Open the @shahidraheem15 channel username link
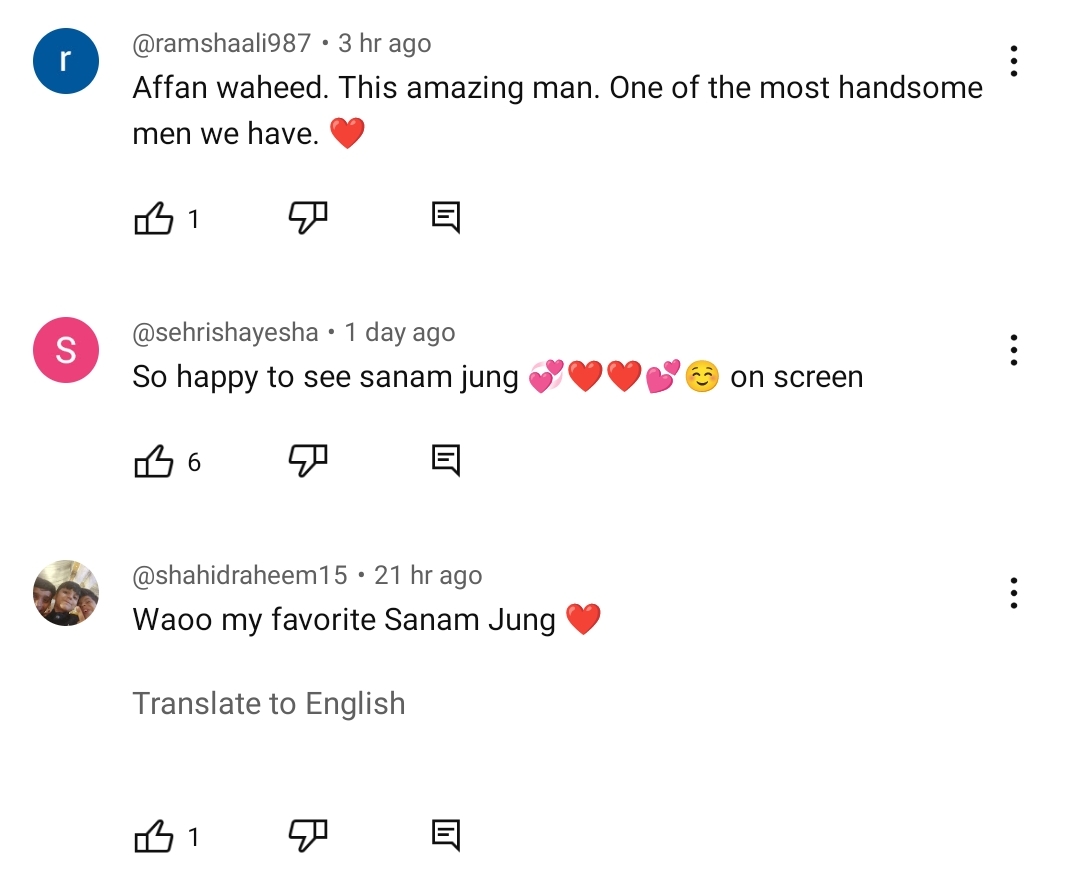Viewport: 1080px width, 878px height. coord(240,575)
